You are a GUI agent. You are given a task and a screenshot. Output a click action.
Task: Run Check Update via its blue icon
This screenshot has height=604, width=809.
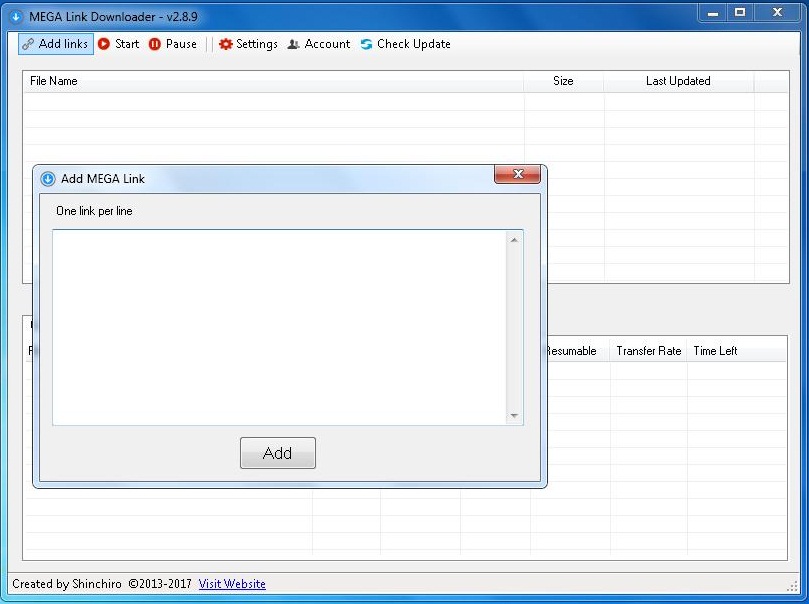click(x=365, y=44)
